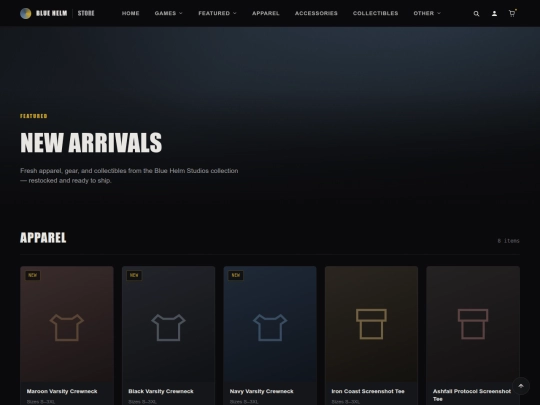Screen dimensions: 540x405
Task: Open the Accessories menu item
Action: (316, 13)
